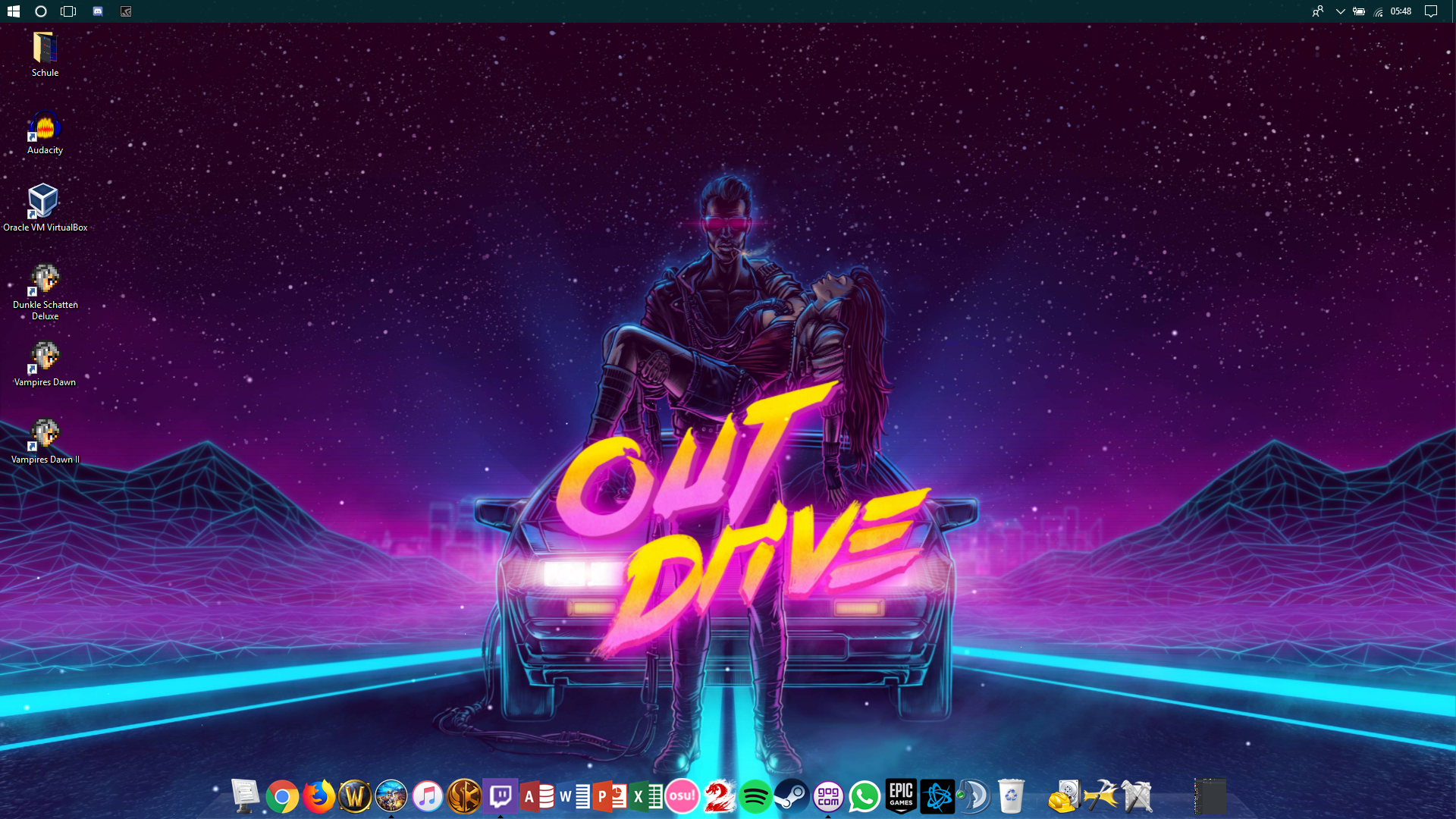Click the 05:48 taskbar clock

1401,11
